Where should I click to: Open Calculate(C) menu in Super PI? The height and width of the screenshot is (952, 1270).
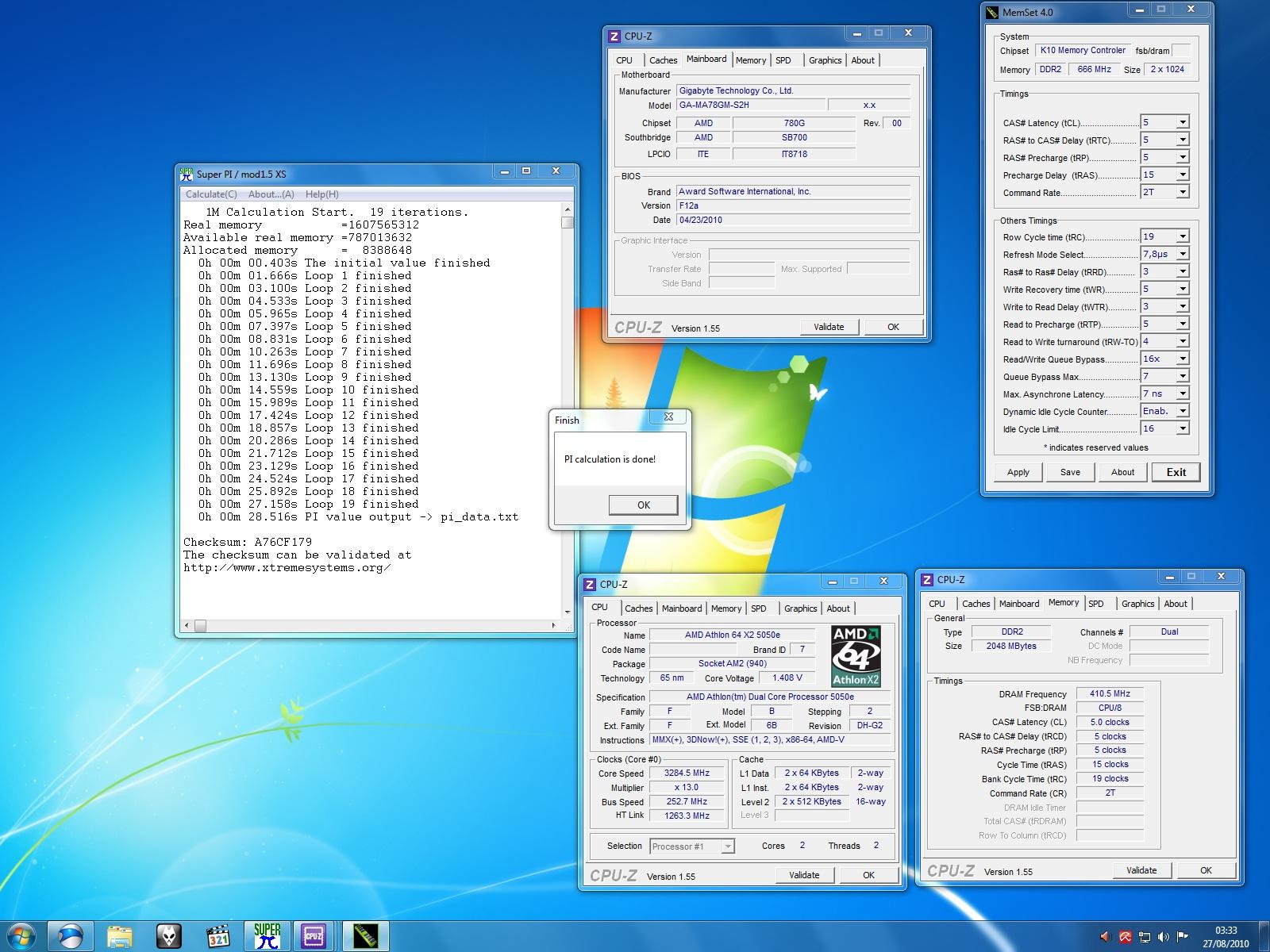tap(211, 194)
